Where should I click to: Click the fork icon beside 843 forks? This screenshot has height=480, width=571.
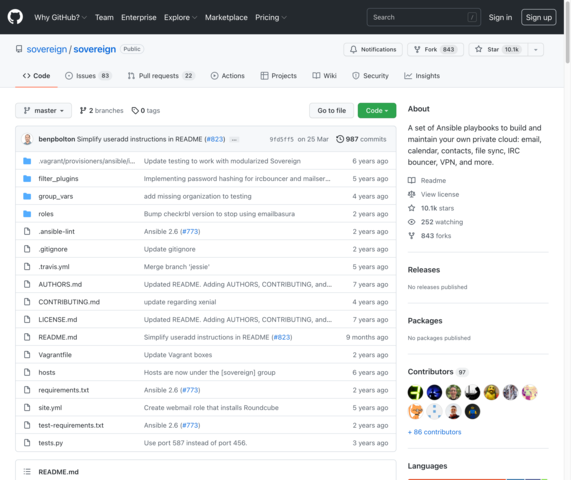(x=411, y=236)
